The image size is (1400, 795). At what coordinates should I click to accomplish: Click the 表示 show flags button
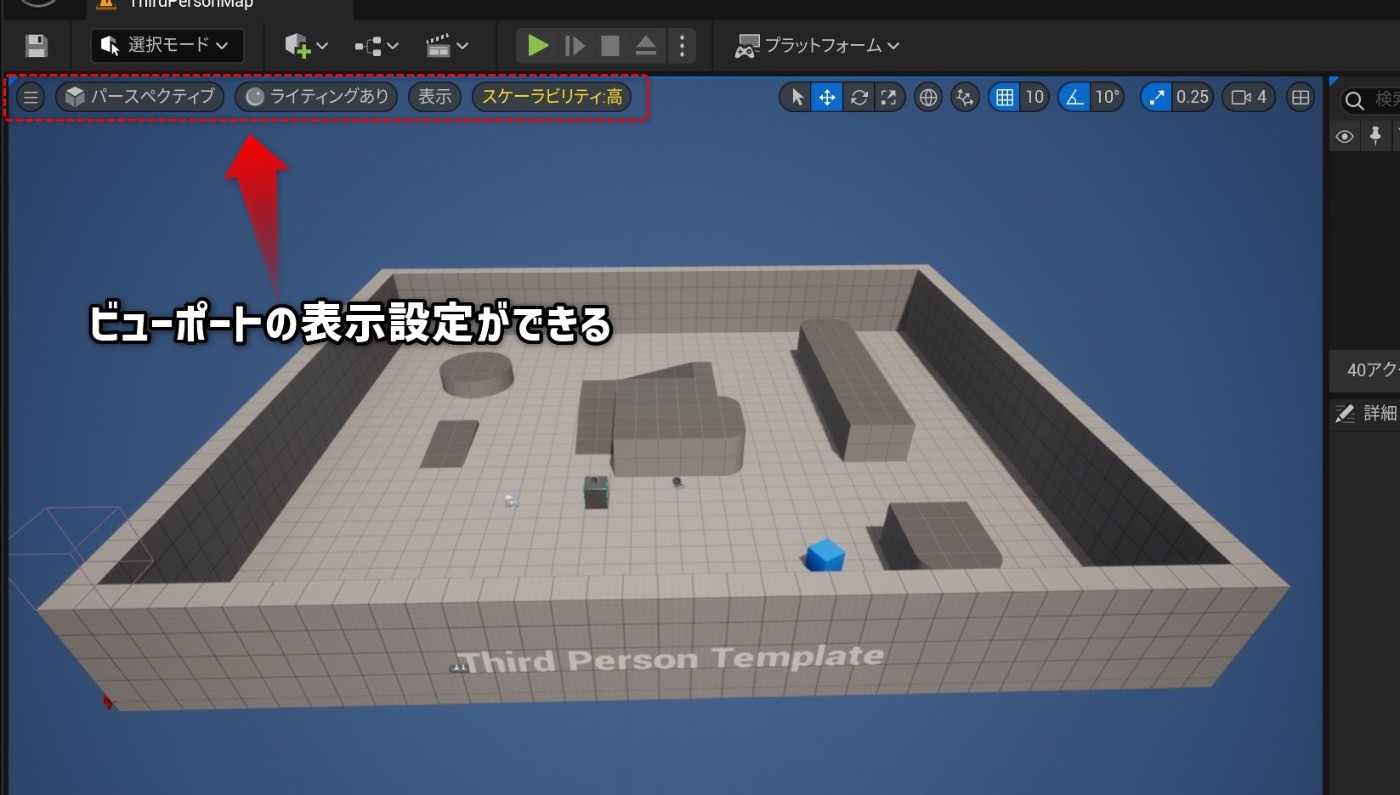pos(434,97)
